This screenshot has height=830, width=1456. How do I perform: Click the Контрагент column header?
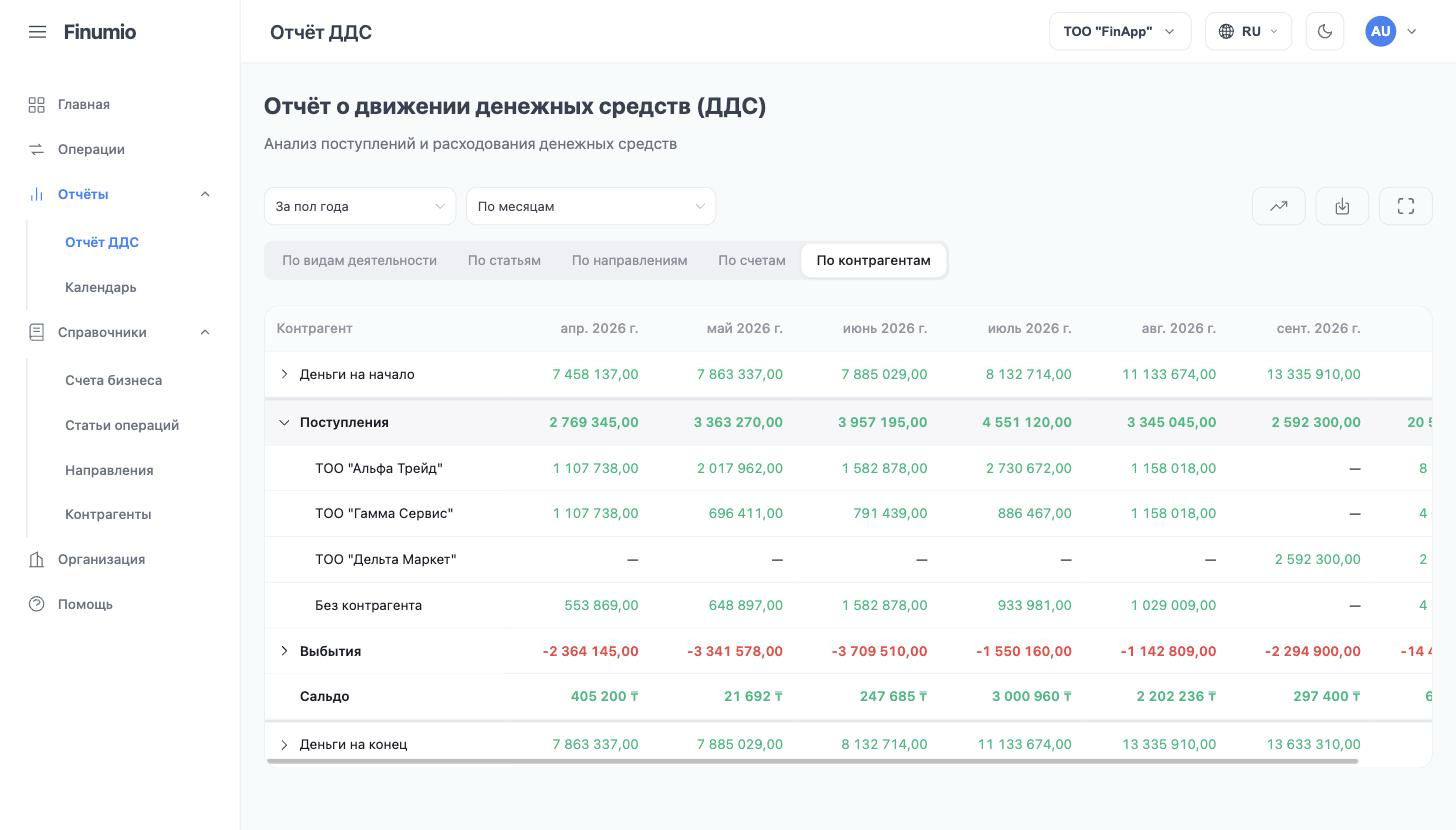[315, 328]
